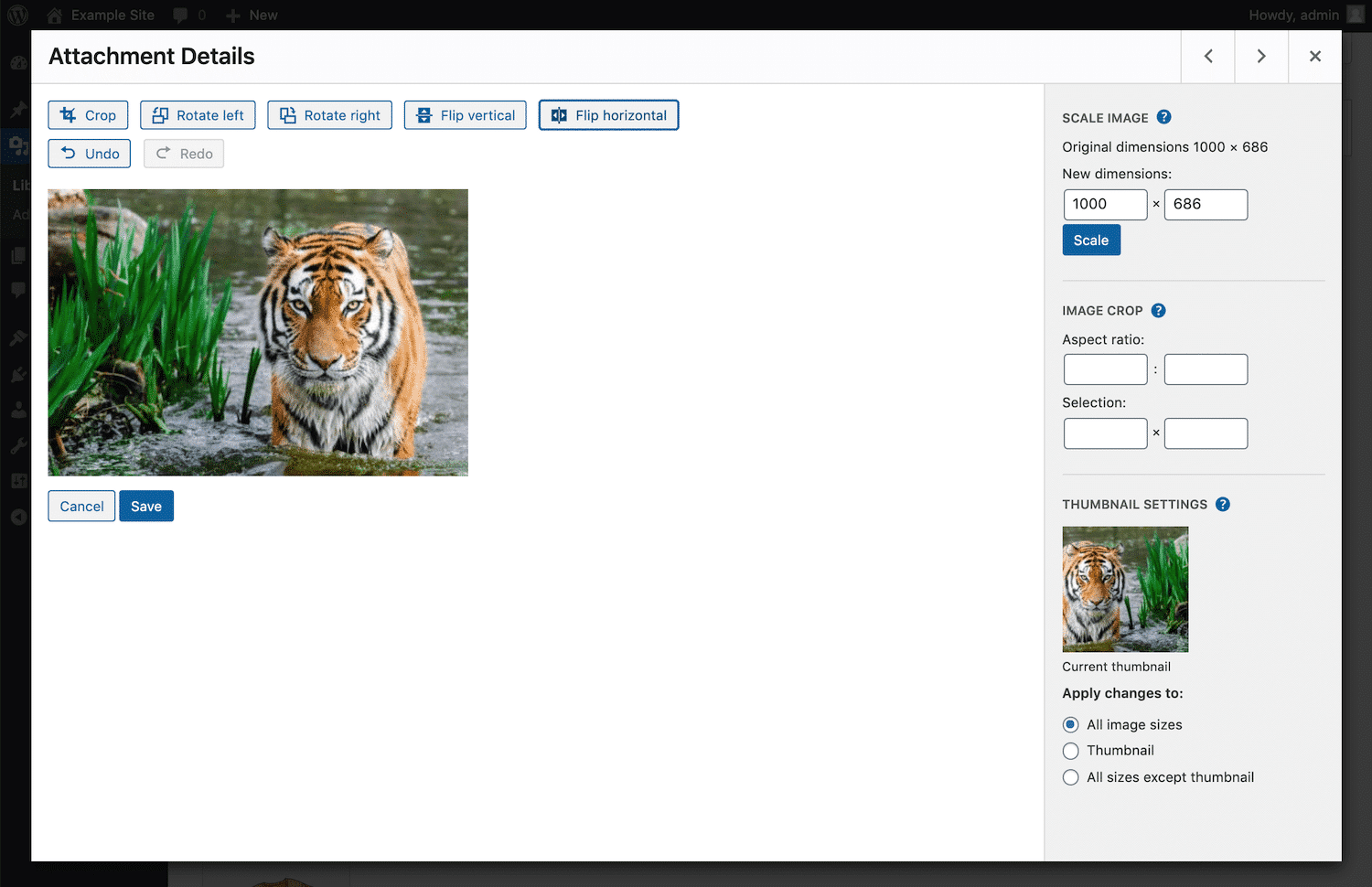Redo the last image edit
Viewport: 1372px width, 887px height.
click(x=183, y=153)
